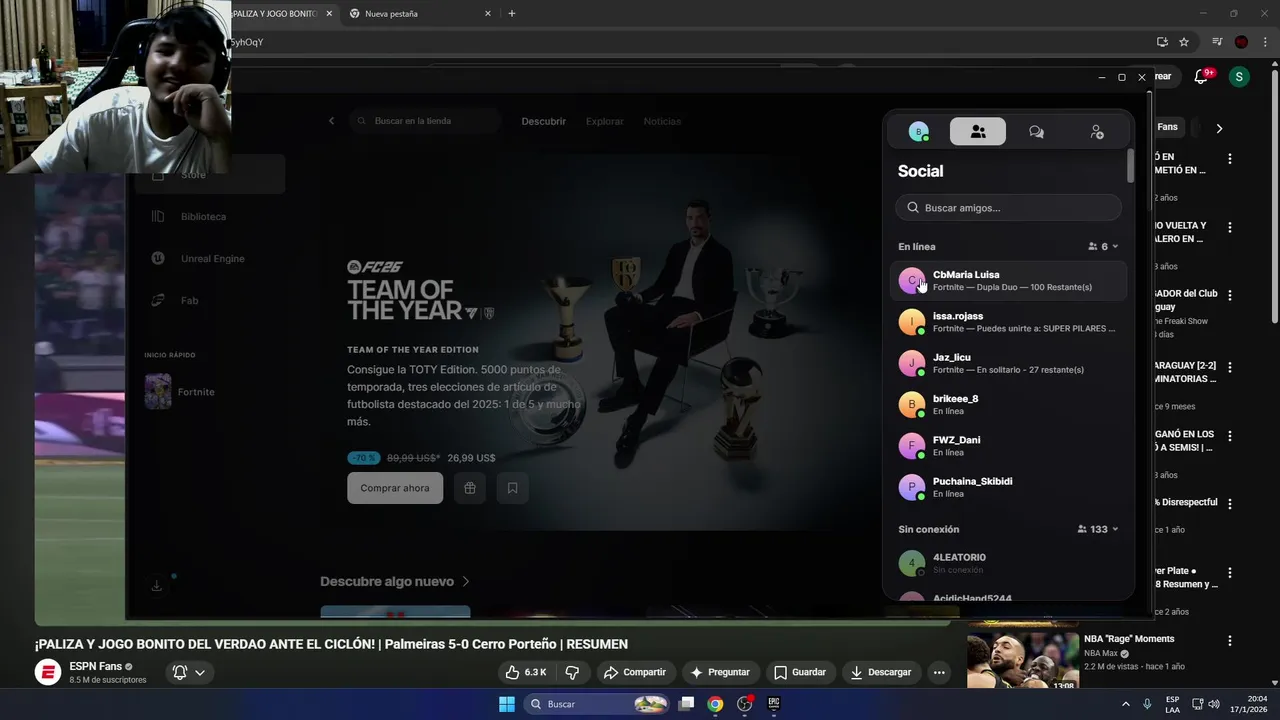Open the Chrome three-dot menu
This screenshot has width=1280, height=720.
tap(1265, 42)
